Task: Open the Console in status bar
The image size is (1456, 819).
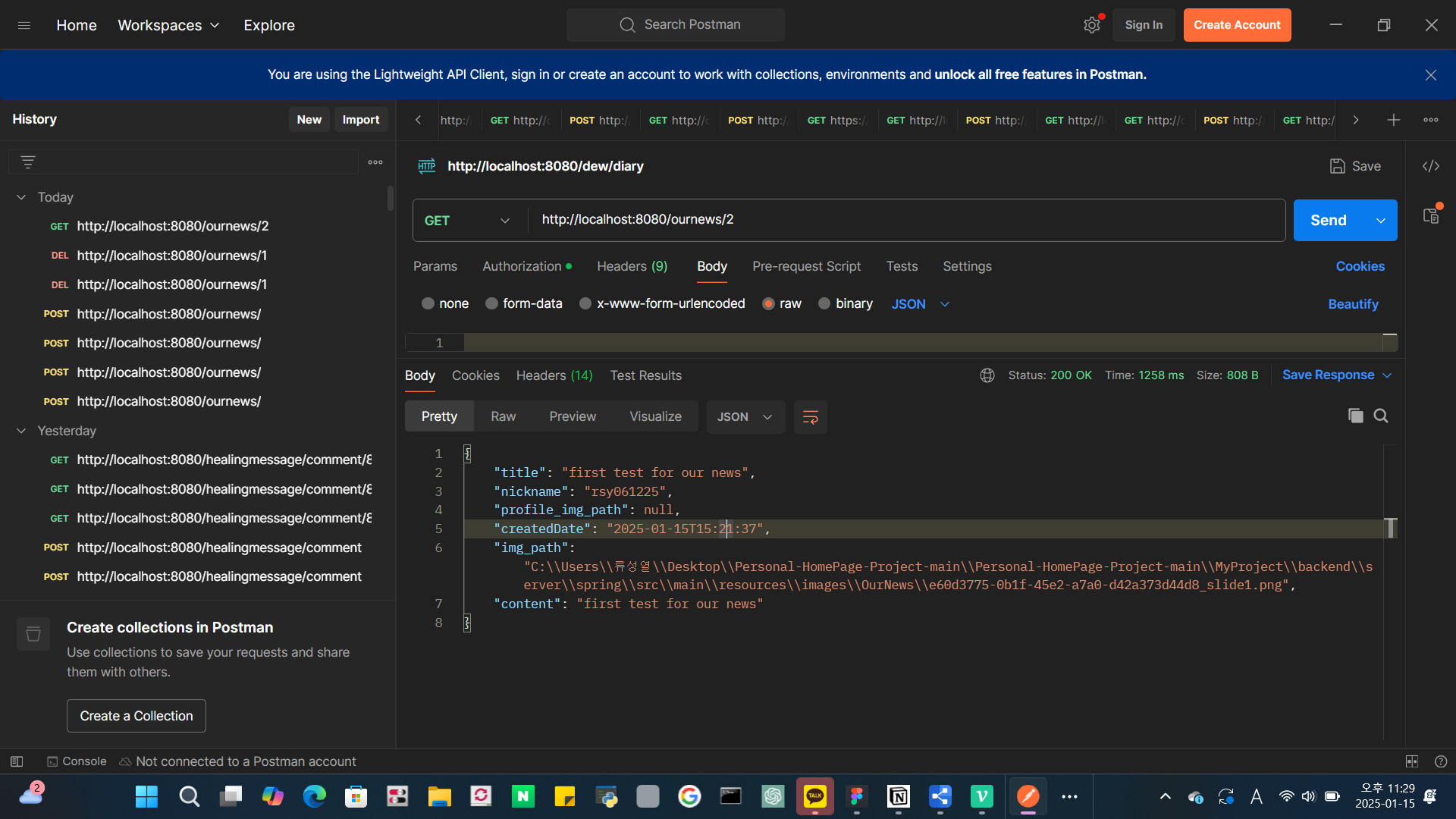Action: click(x=77, y=761)
